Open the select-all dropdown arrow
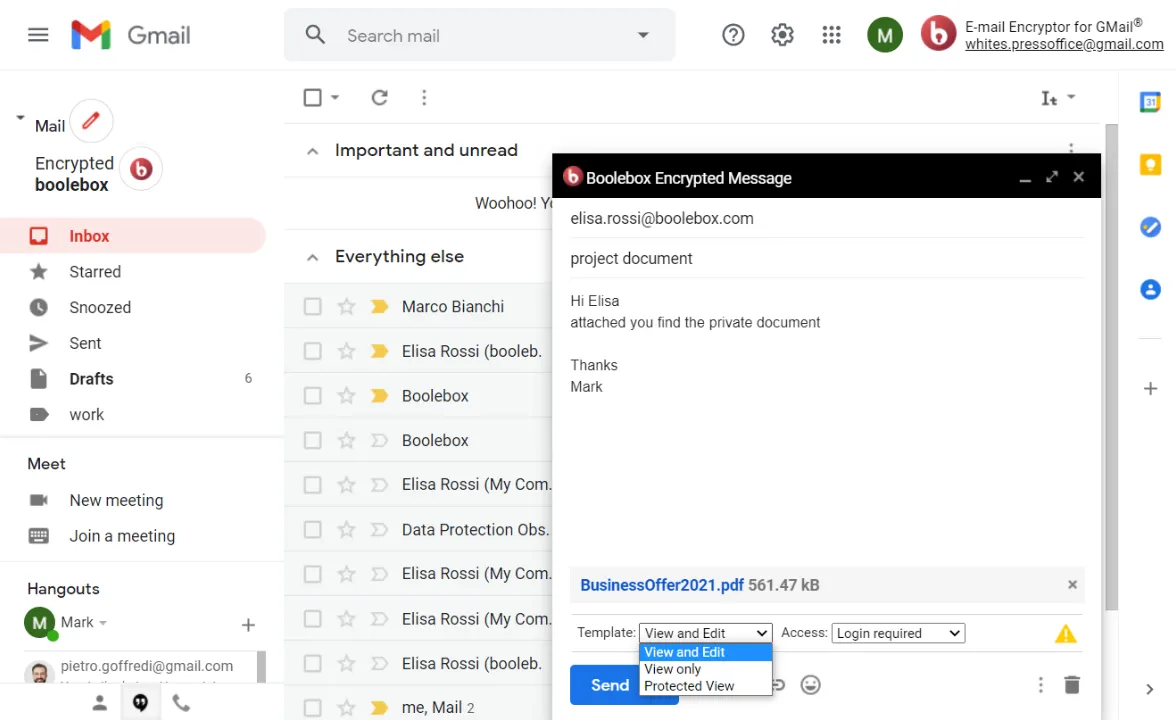Image resolution: width=1176 pixels, height=720 pixels. [x=334, y=98]
